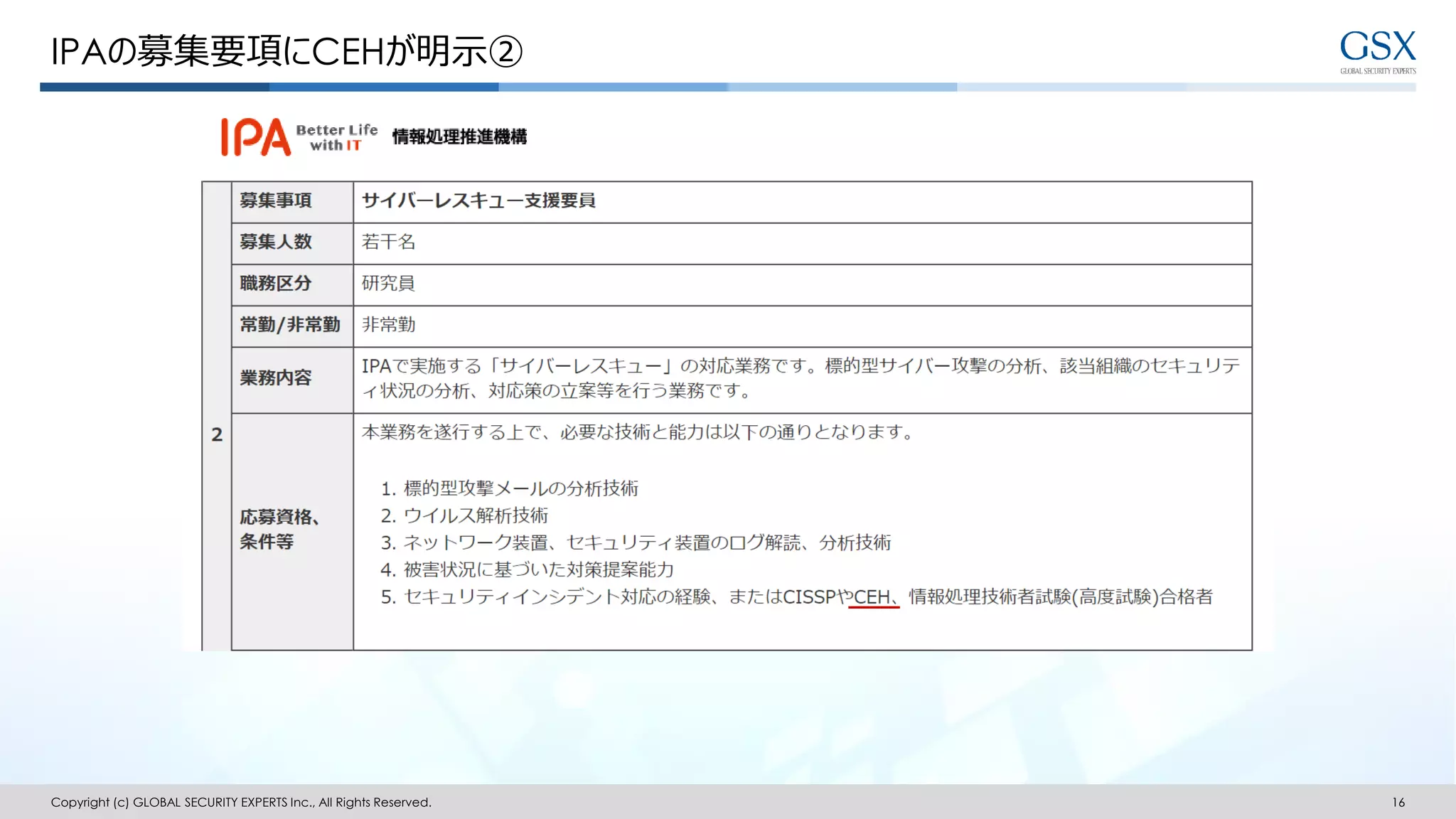Click the '研究員' cell
Image resolution: width=1456 pixels, height=819 pixels.
coord(802,284)
